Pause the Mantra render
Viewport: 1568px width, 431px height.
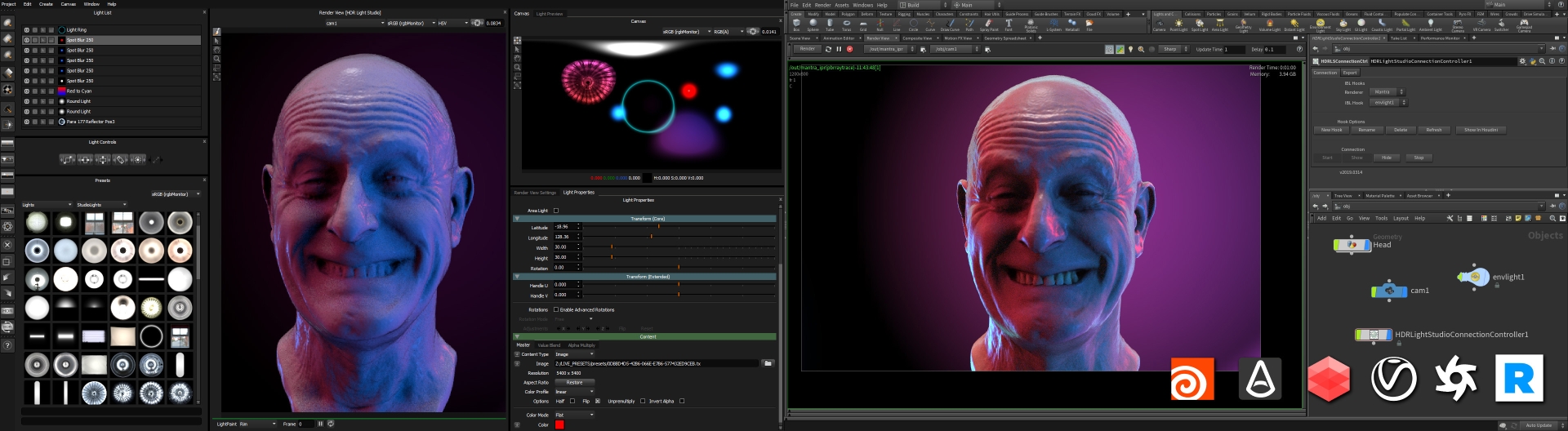[839, 49]
